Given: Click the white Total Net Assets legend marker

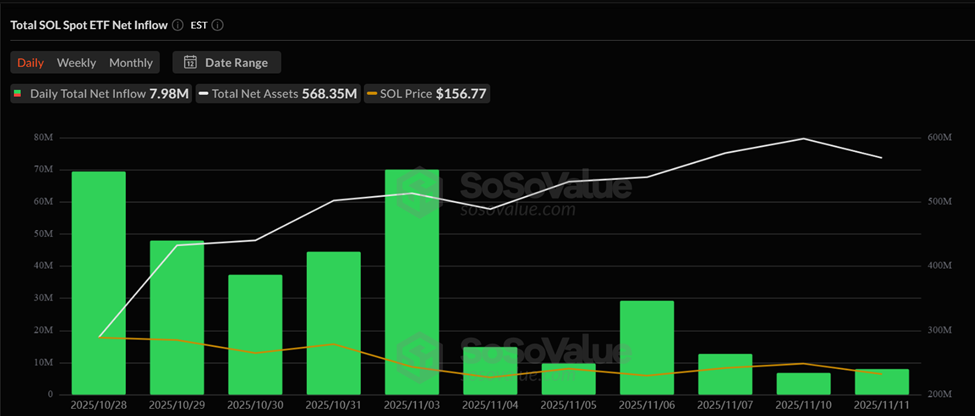Looking at the screenshot, I should pos(203,93).
